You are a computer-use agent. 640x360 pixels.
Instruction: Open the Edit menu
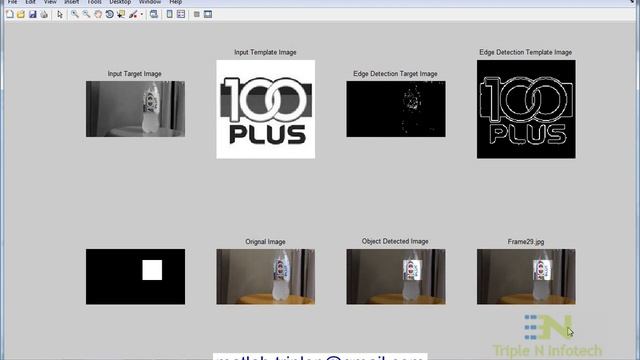(x=31, y=2)
